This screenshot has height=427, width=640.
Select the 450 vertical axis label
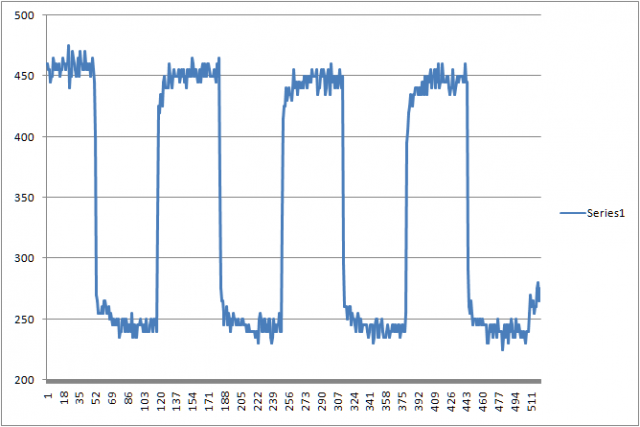pyautogui.click(x=24, y=76)
